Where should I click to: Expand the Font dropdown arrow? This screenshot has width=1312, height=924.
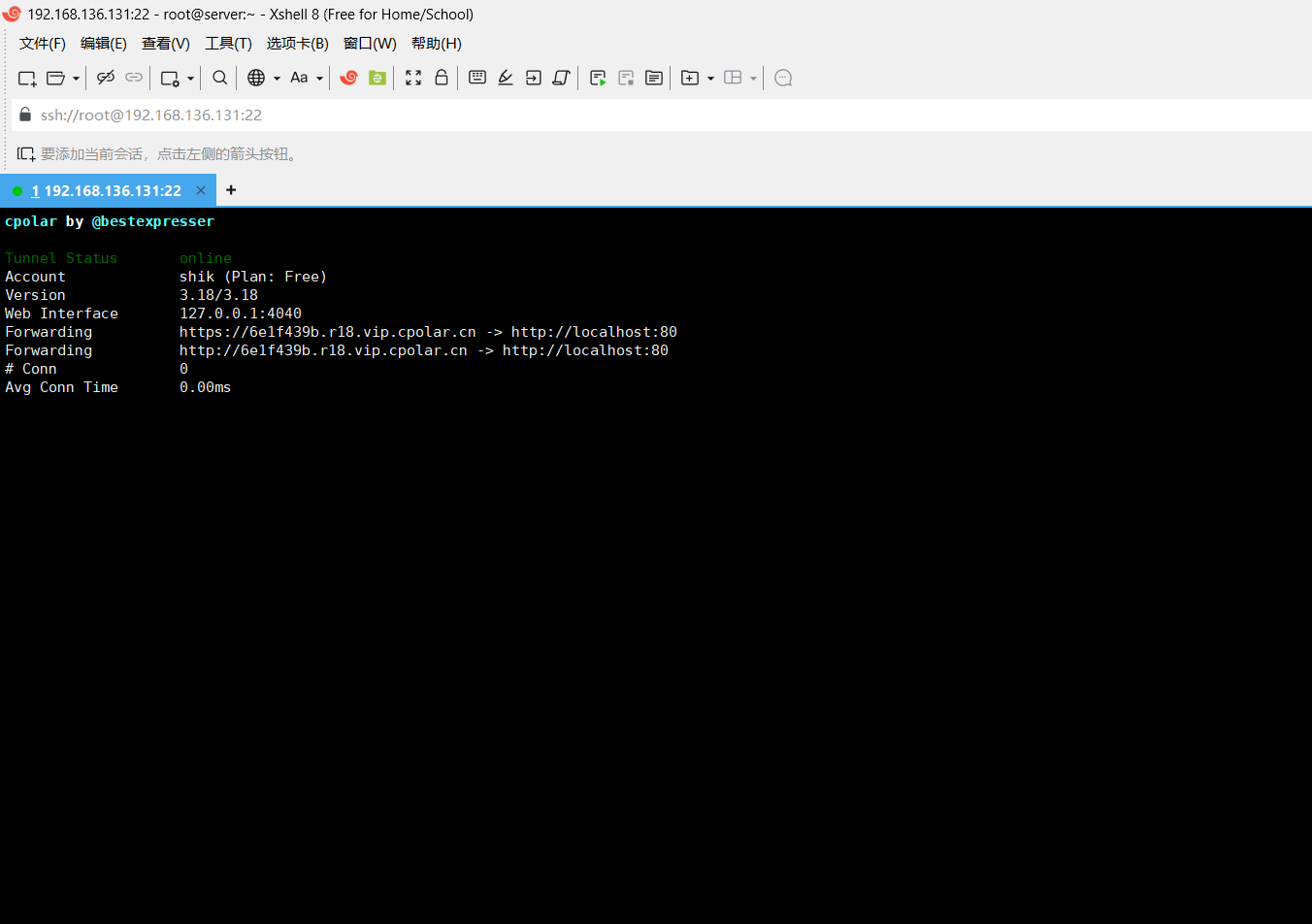tap(319, 78)
